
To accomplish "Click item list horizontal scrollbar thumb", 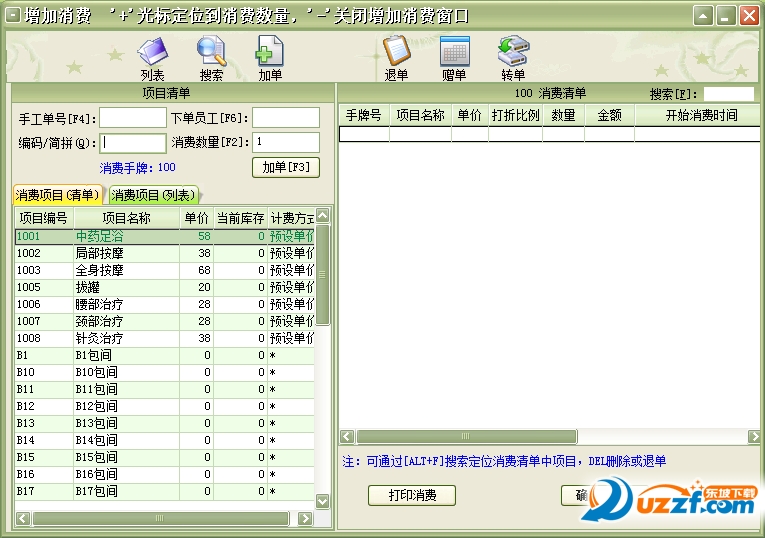I will [160, 518].
